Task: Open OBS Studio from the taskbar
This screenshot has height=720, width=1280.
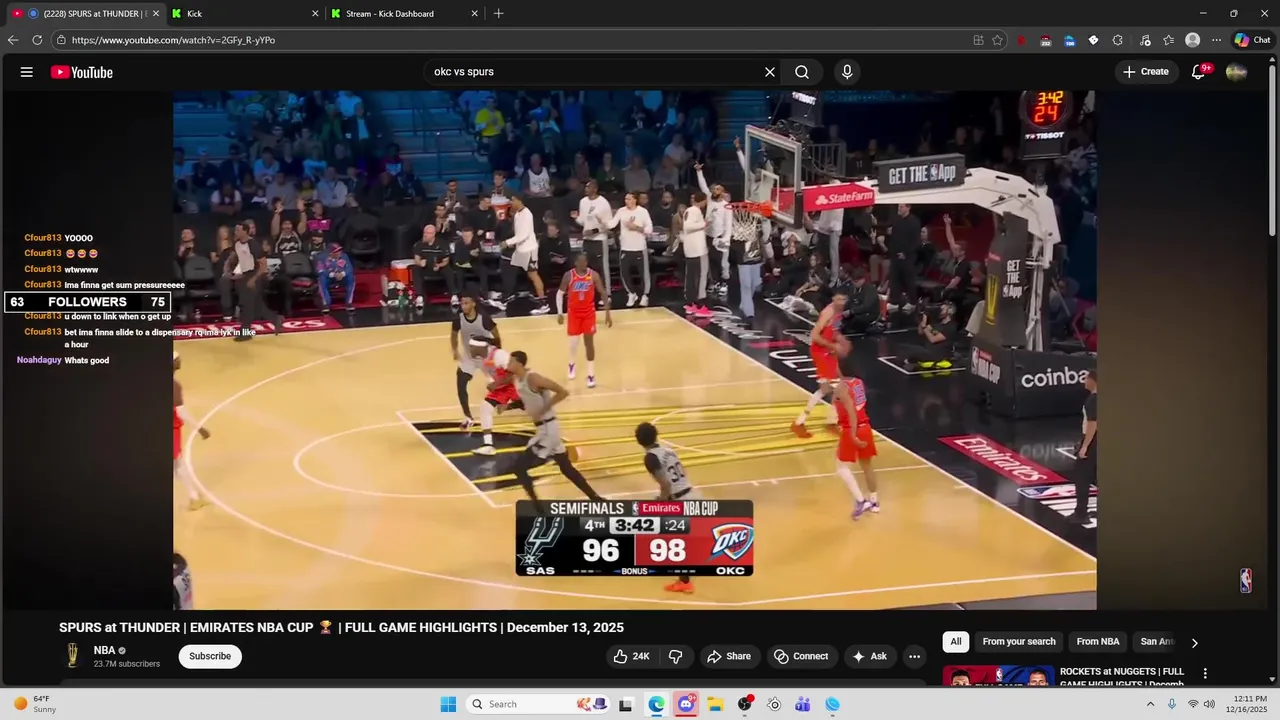Action: (x=745, y=704)
